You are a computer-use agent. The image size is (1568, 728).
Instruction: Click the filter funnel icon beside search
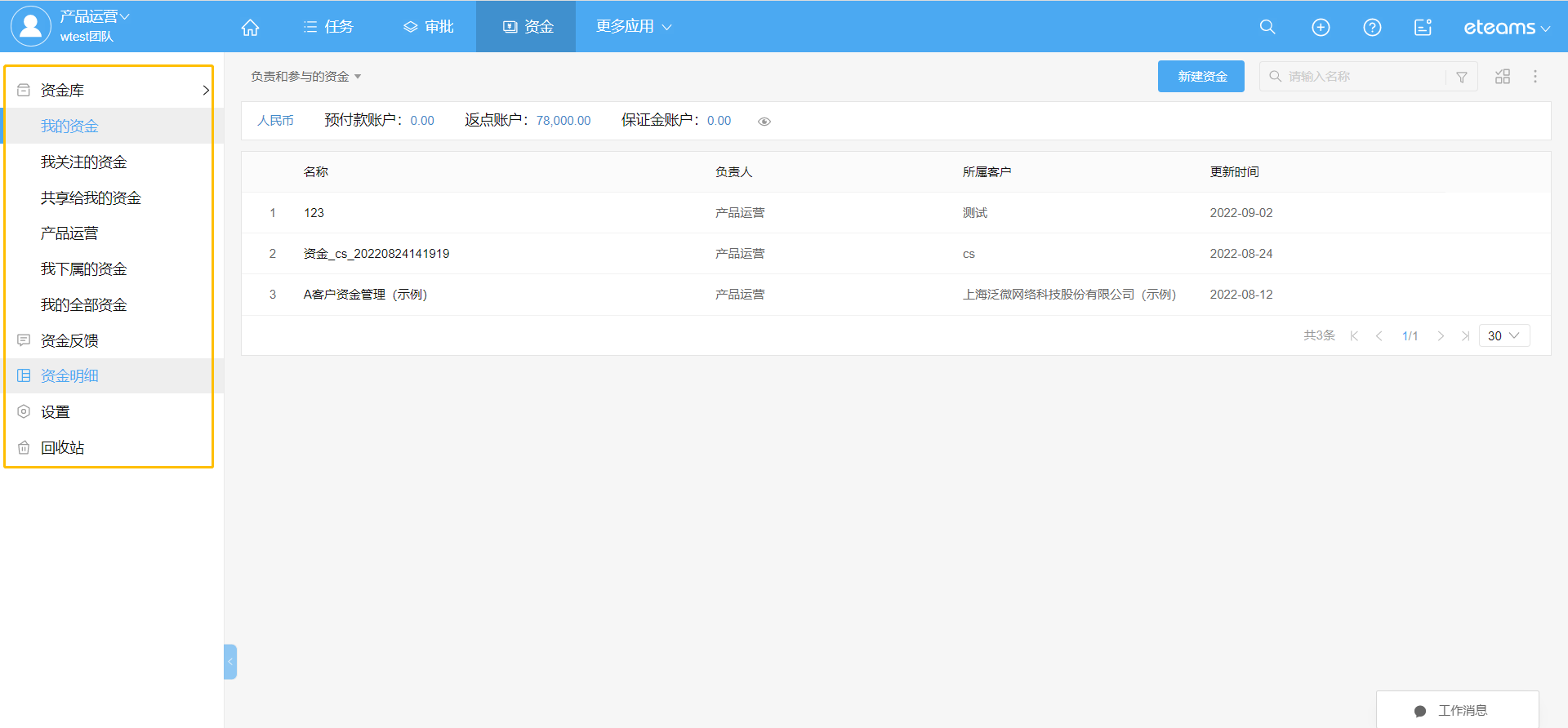click(x=1461, y=78)
